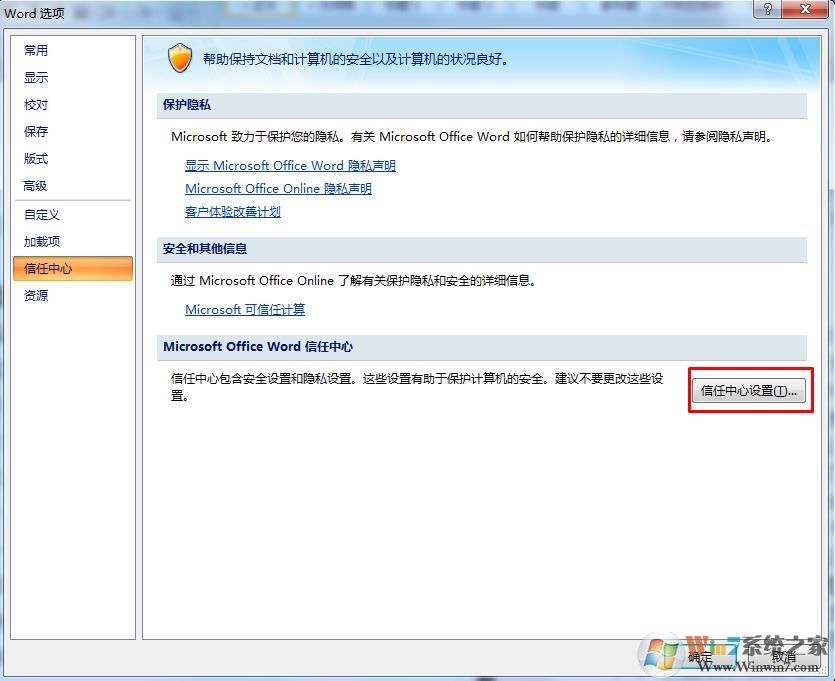This screenshot has width=835, height=681.
Task: Open the 版式 options
Action: (x=73, y=159)
